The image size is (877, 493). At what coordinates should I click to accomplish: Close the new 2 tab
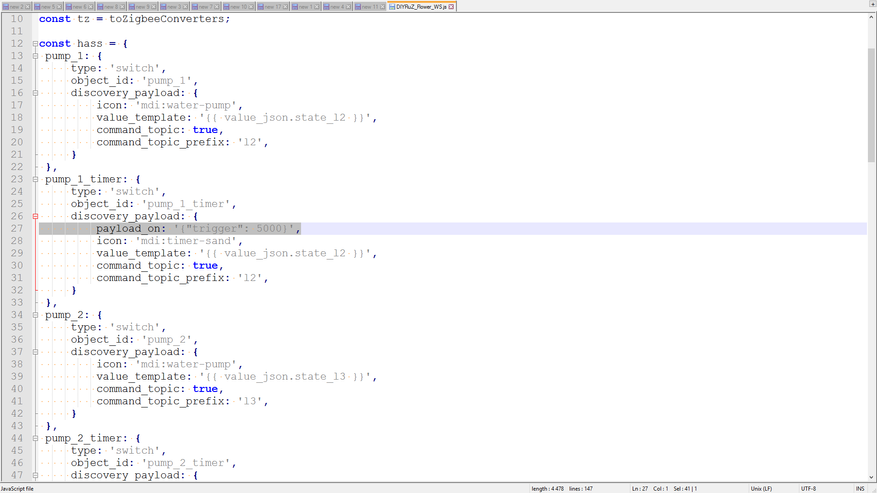(x=27, y=7)
